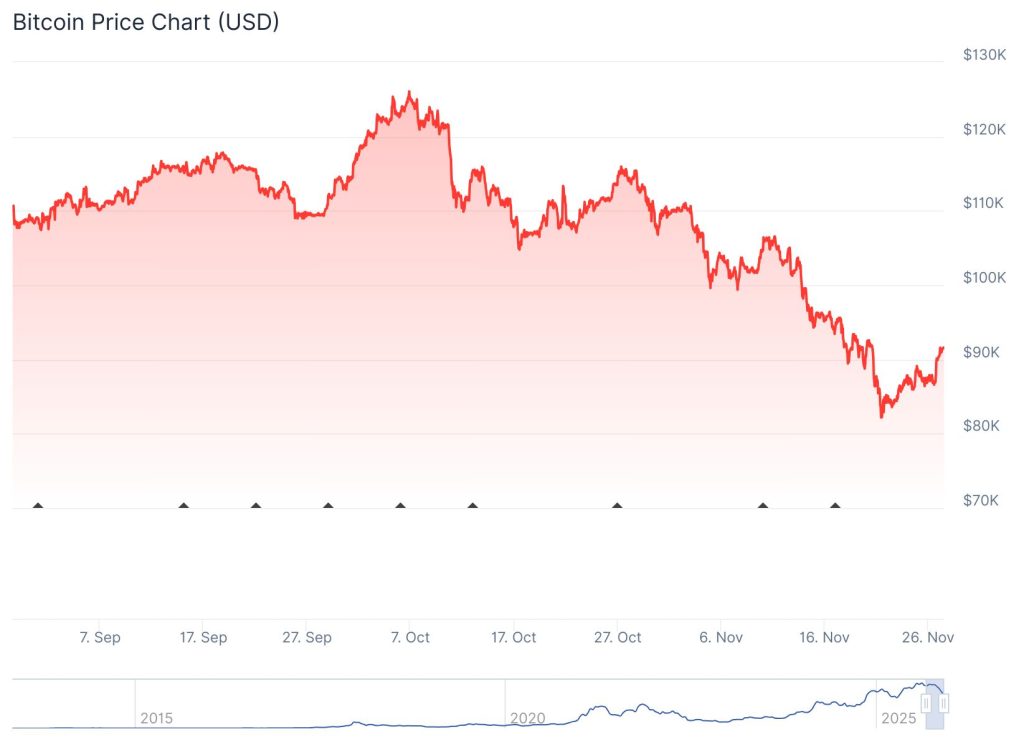Click the 7. Sep date axis label
This screenshot has height=747, width=1024.
point(100,637)
